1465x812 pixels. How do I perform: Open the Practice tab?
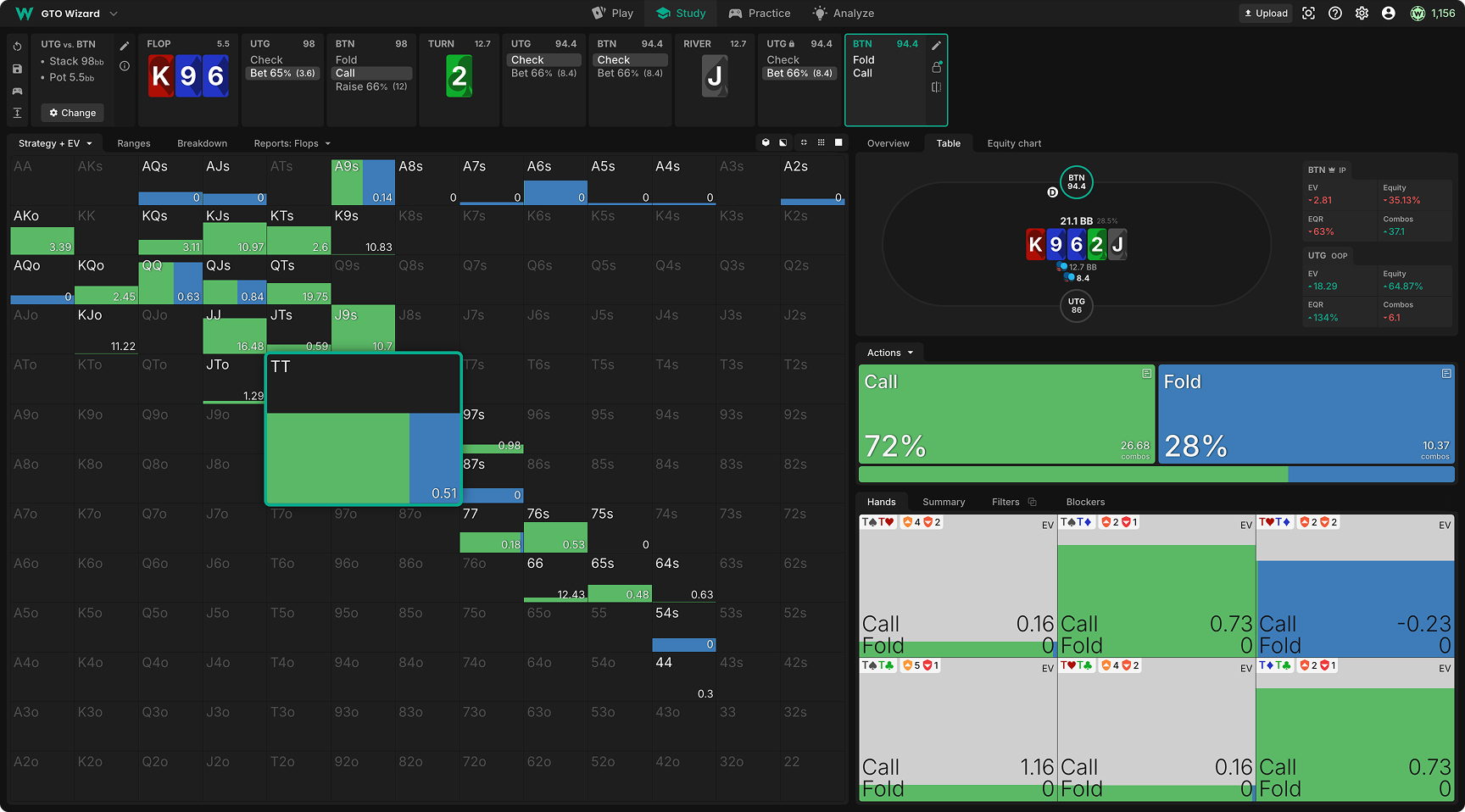click(760, 14)
